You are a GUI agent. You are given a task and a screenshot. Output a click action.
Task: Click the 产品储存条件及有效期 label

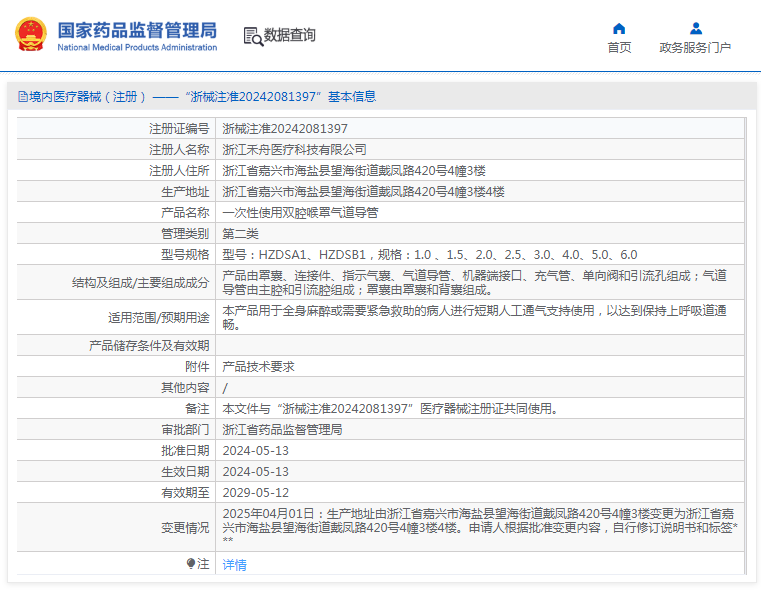[149, 346]
